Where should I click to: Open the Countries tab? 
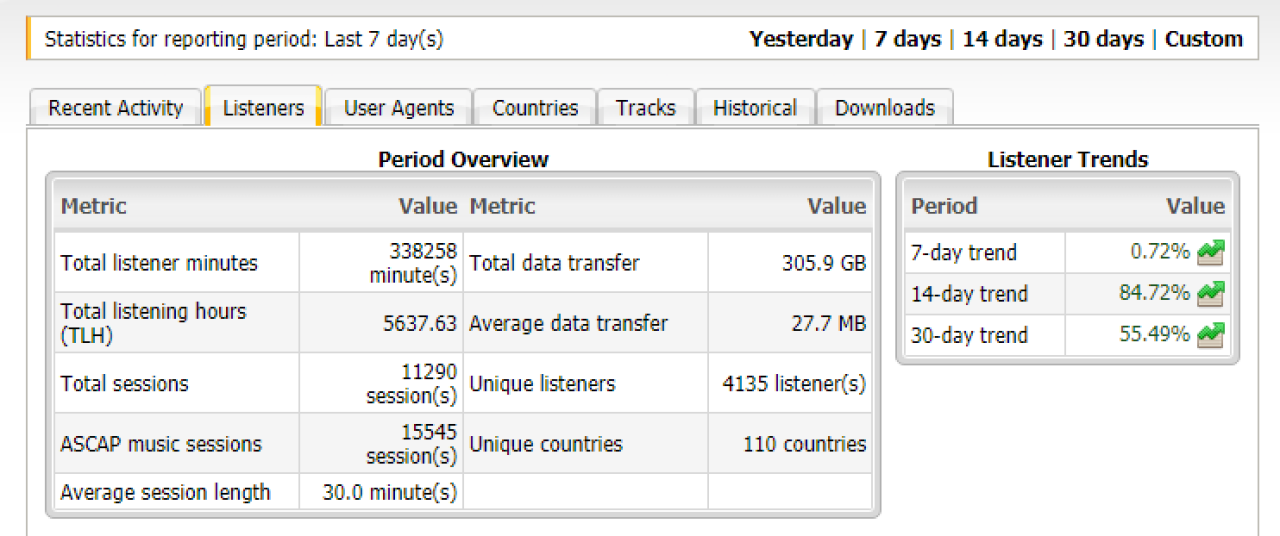click(x=535, y=108)
